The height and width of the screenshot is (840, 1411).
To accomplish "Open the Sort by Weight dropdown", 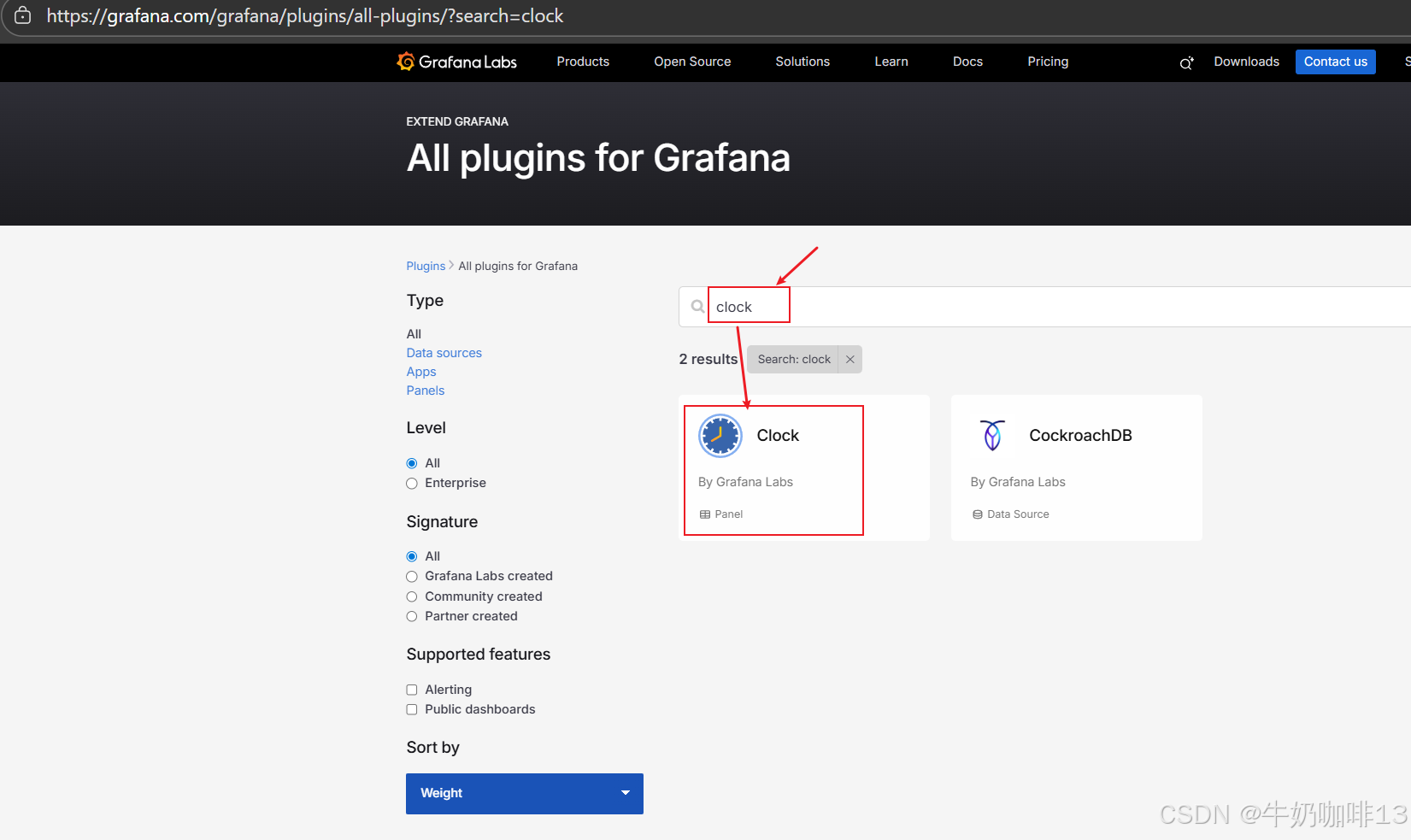I will pos(525,794).
